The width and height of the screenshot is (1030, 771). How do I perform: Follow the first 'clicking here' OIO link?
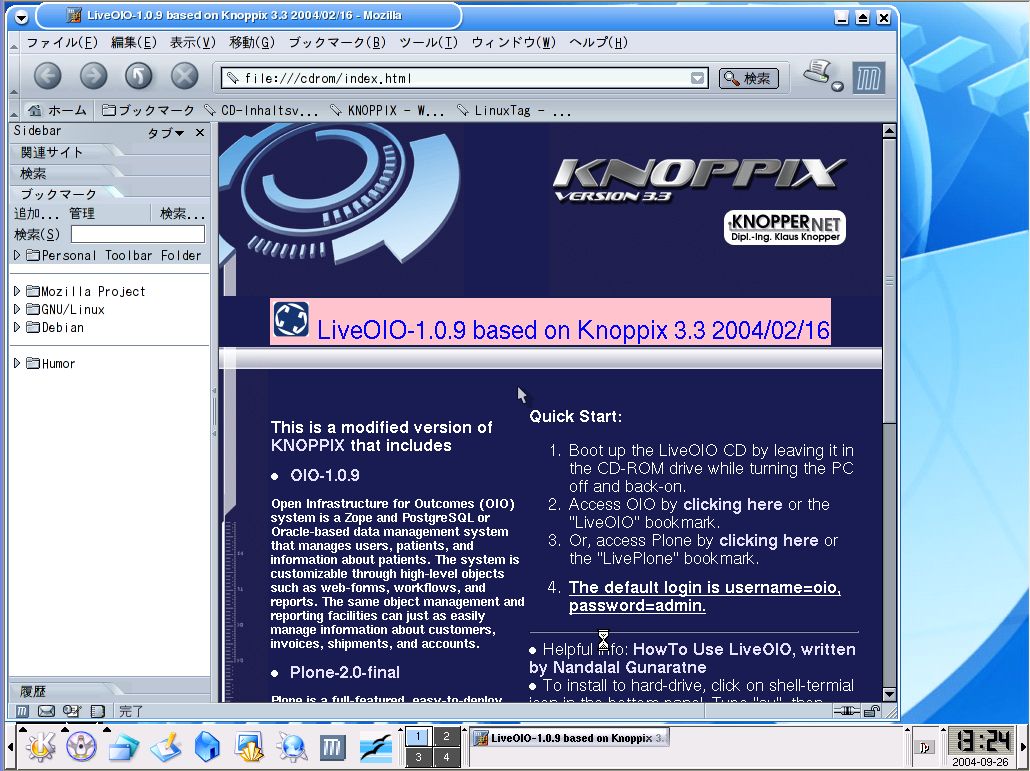coord(732,504)
